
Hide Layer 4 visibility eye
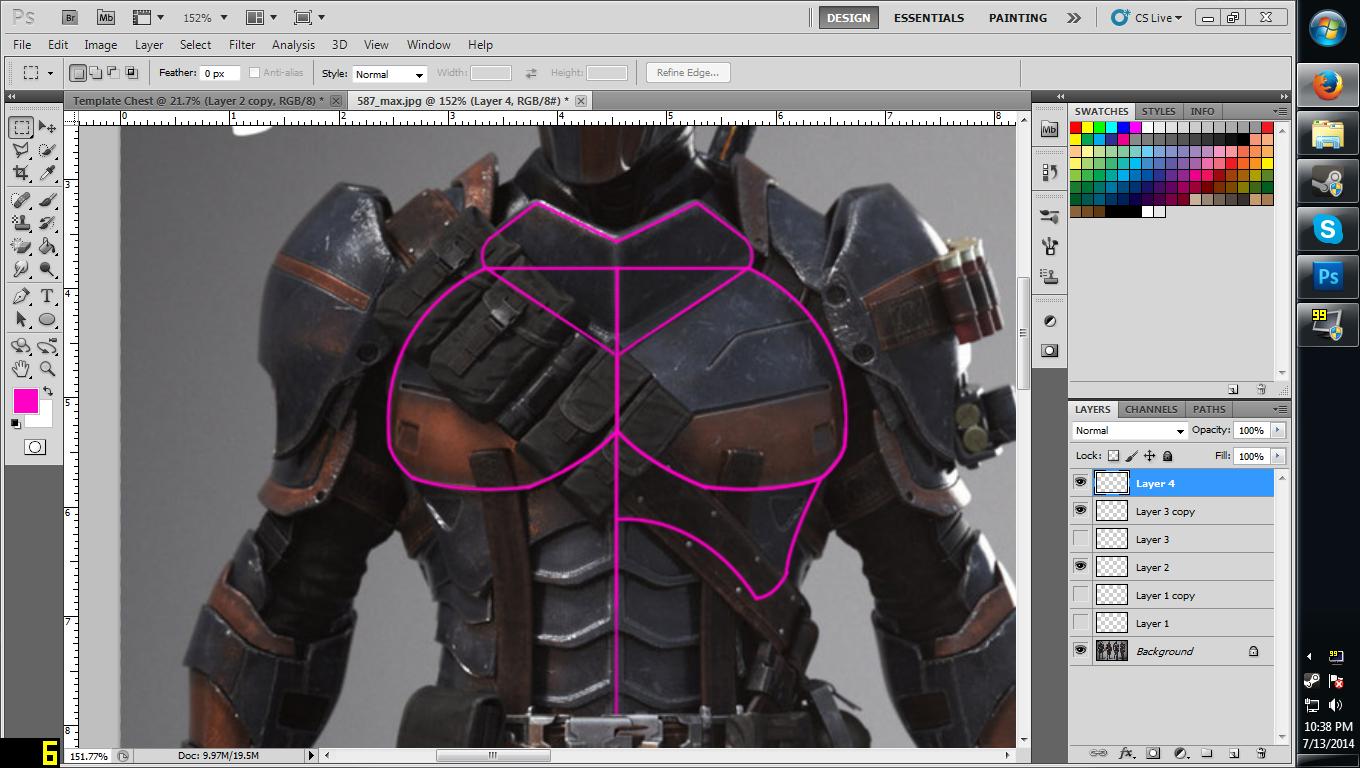(1080, 483)
